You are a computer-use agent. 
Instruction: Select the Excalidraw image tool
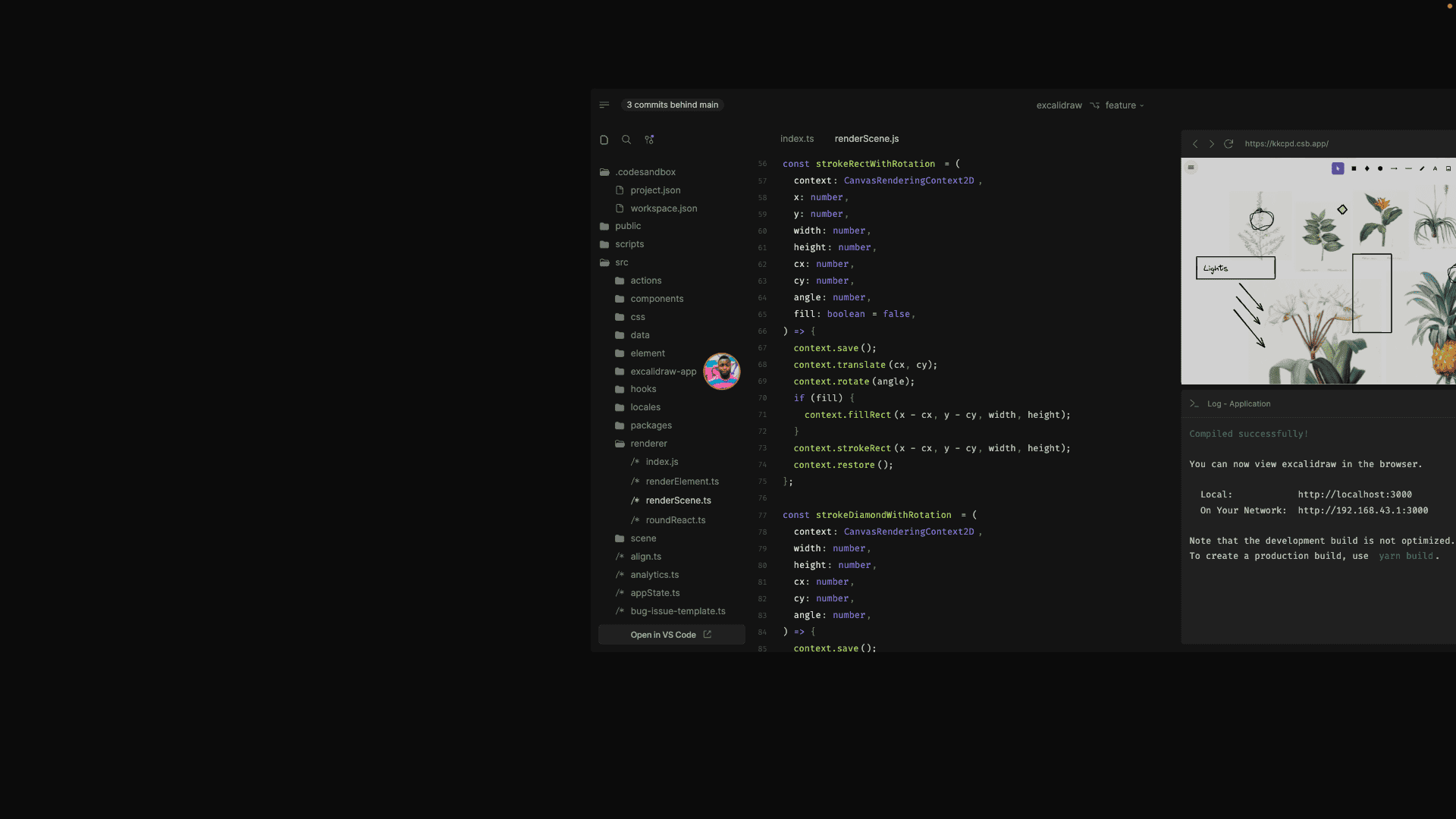1448,168
